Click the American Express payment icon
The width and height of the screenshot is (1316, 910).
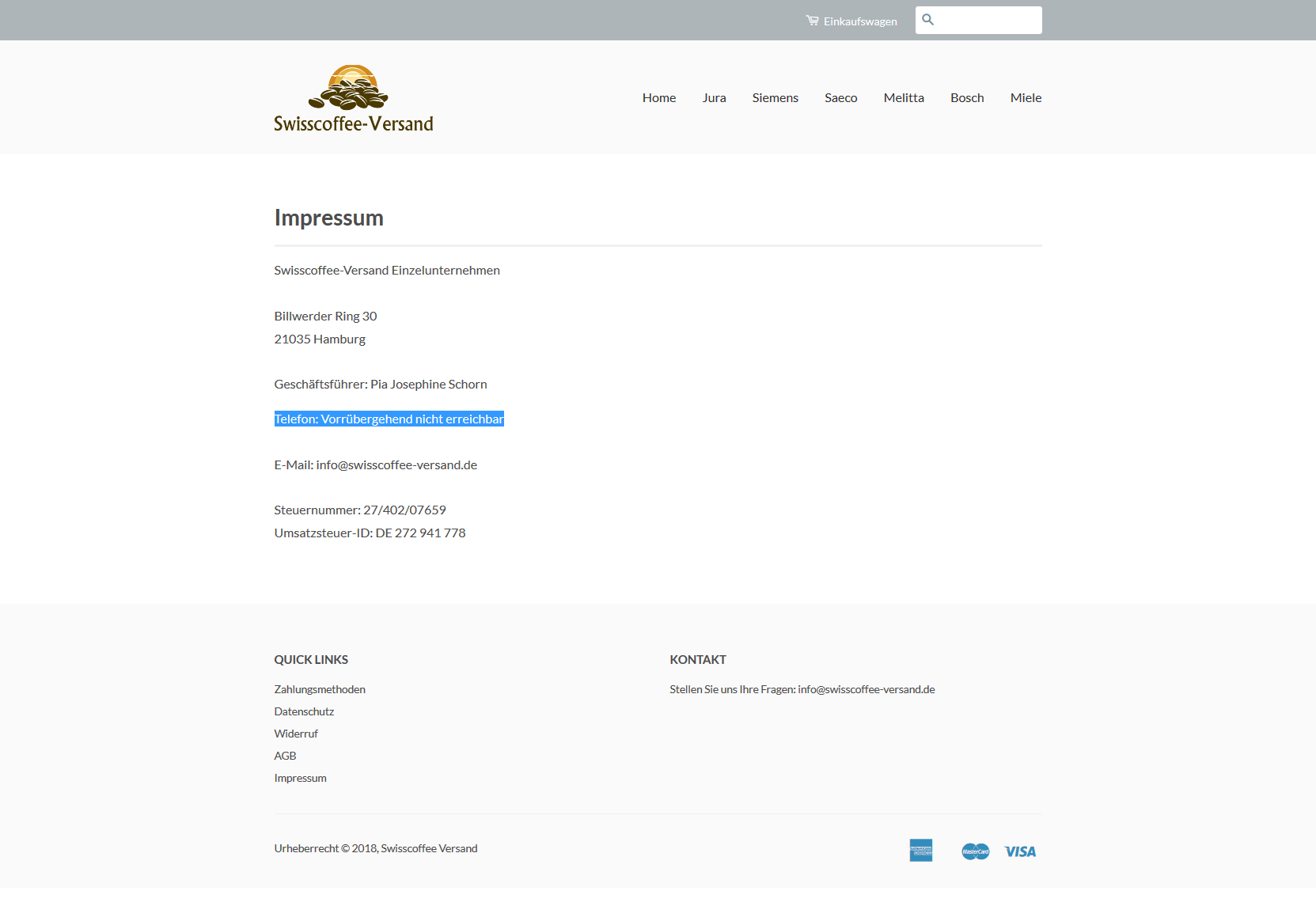(921, 851)
